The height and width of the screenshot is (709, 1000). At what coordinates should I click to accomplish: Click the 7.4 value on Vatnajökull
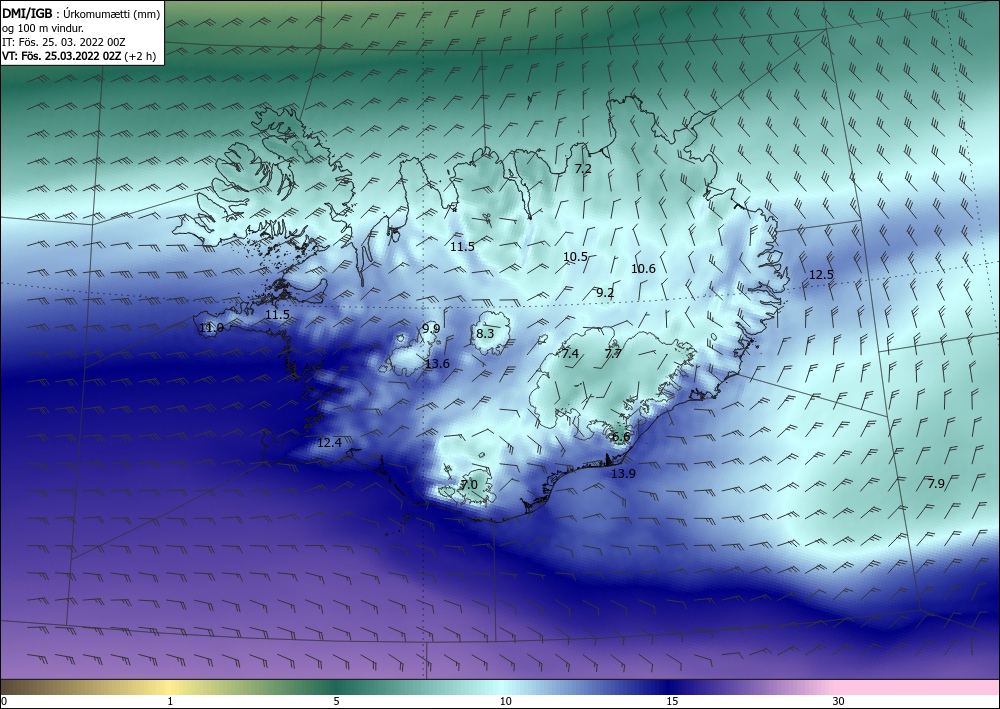(x=570, y=354)
